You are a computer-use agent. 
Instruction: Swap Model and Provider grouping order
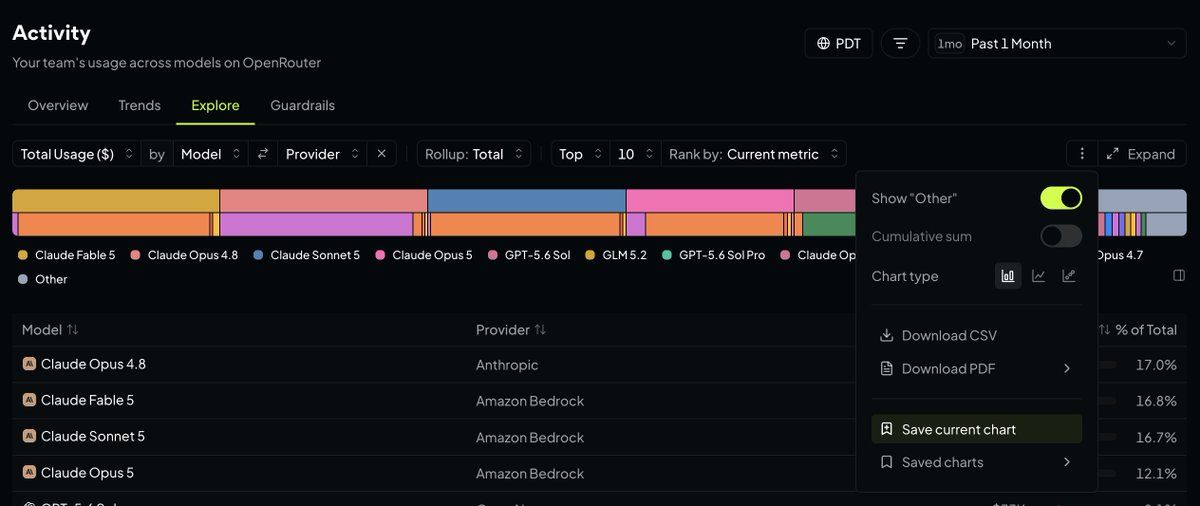(x=263, y=154)
